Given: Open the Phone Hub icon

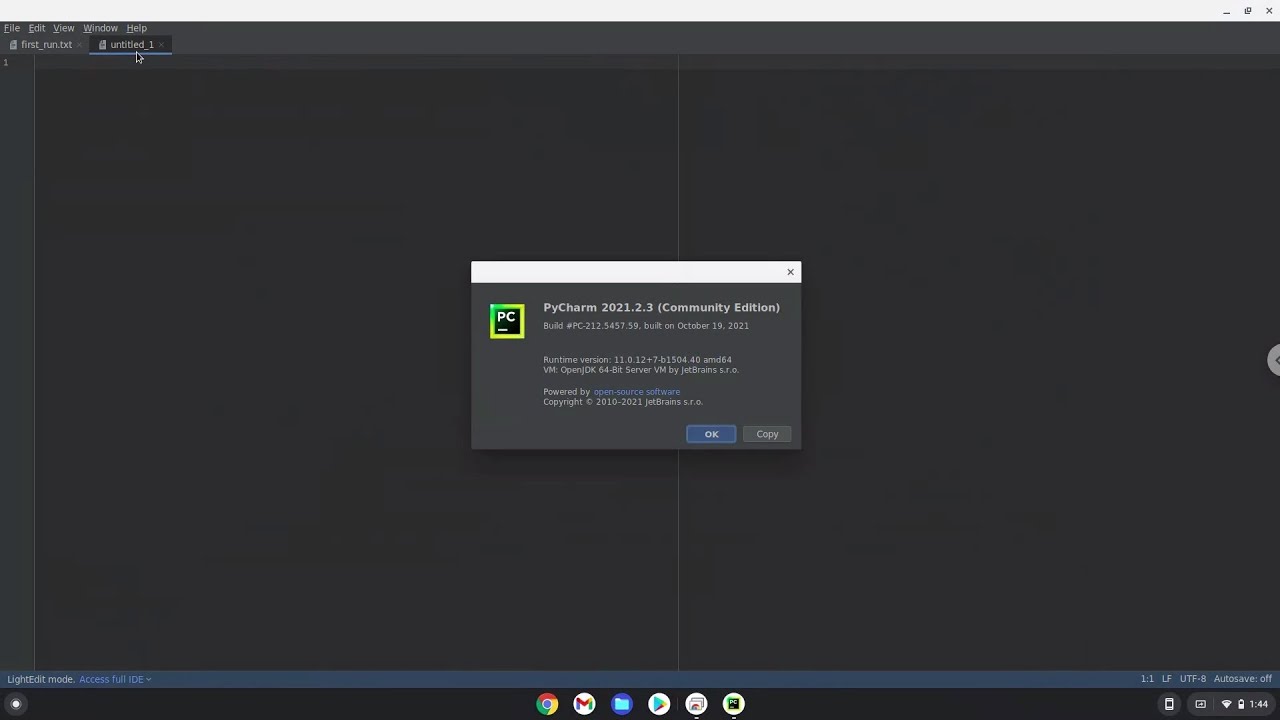Looking at the screenshot, I should [1169, 704].
